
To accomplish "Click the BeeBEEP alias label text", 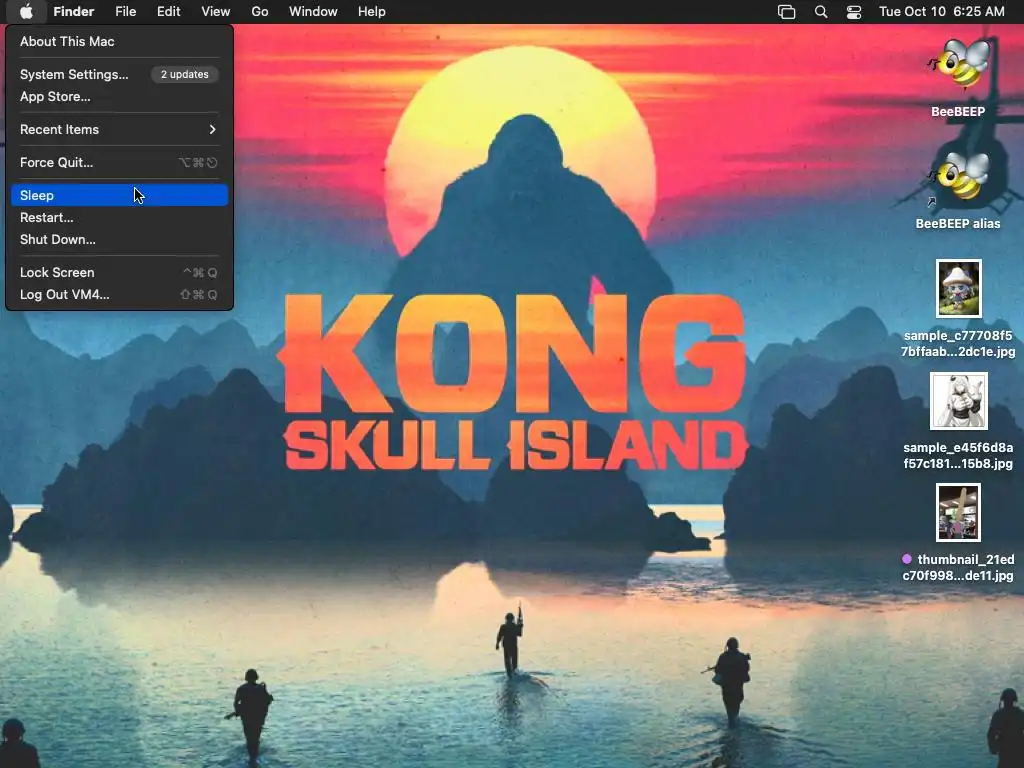I will [x=958, y=224].
